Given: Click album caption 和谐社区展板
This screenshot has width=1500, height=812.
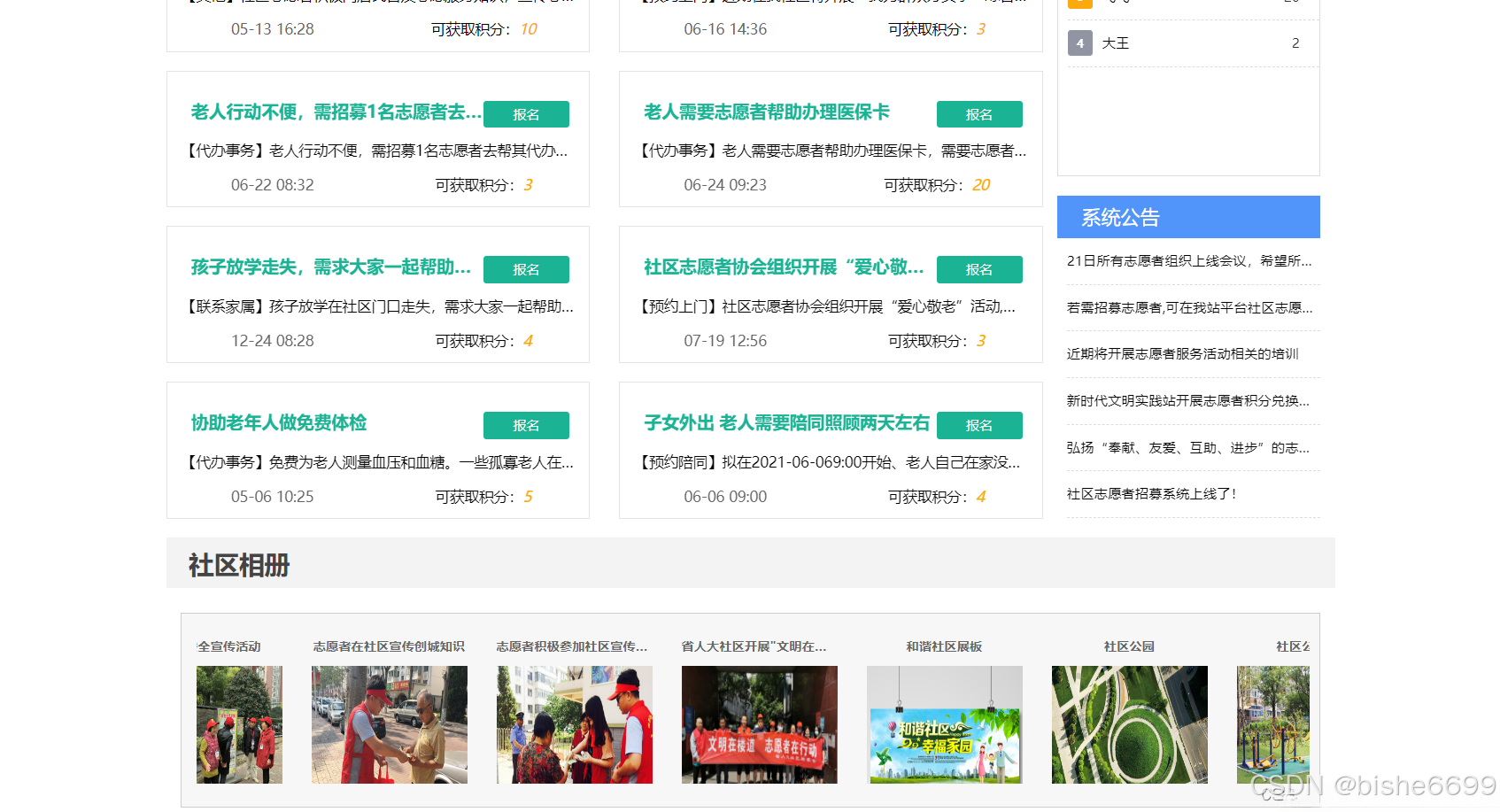Looking at the screenshot, I should click(944, 646).
